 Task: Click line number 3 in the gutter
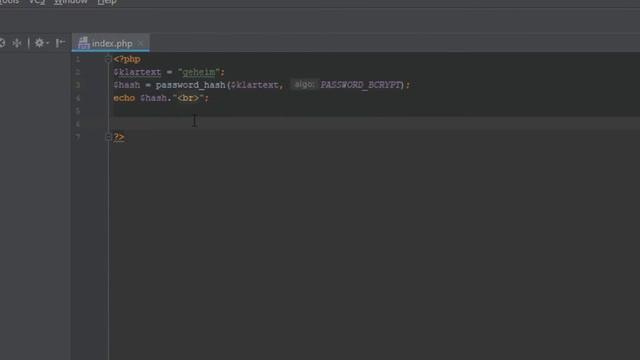78,85
